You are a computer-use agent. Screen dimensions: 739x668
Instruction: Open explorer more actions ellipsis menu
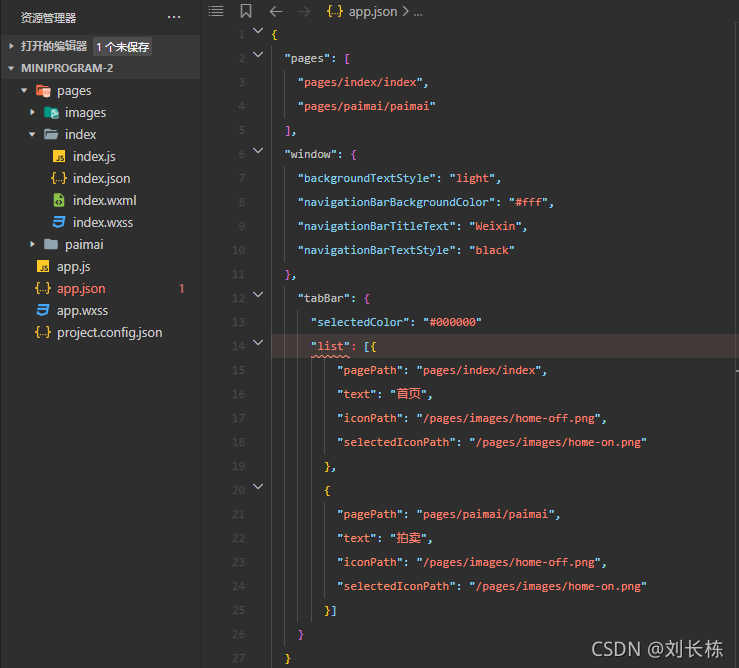pos(174,17)
